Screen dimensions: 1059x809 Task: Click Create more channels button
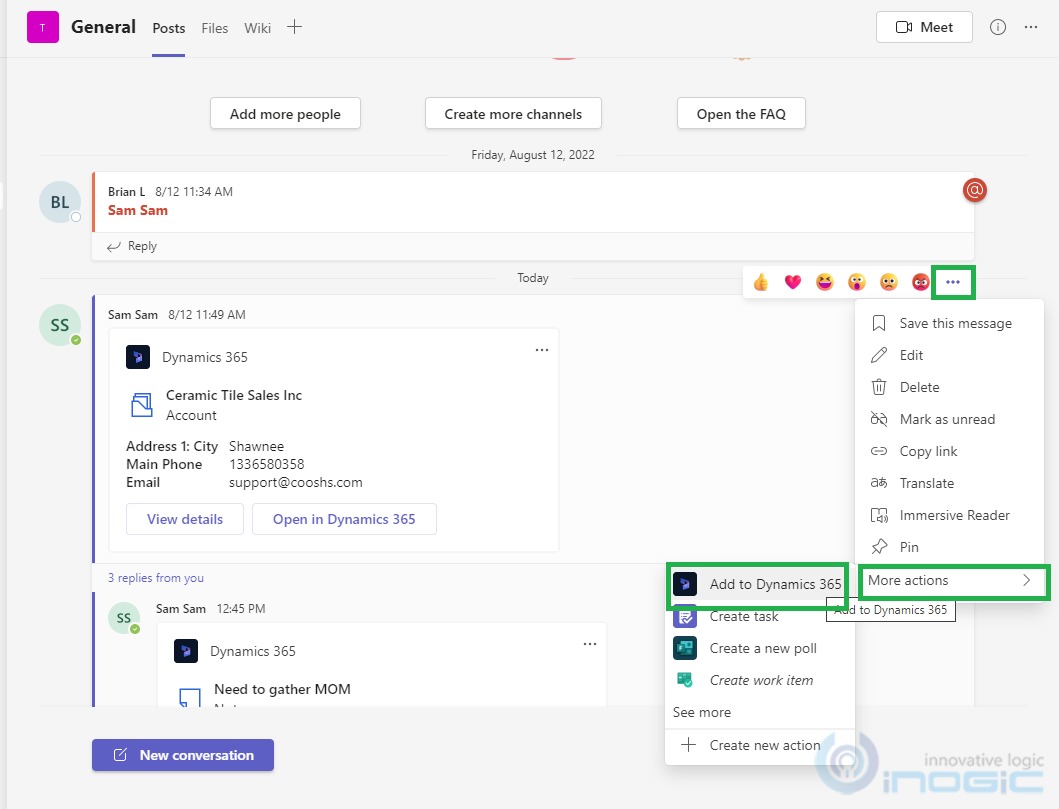513,113
